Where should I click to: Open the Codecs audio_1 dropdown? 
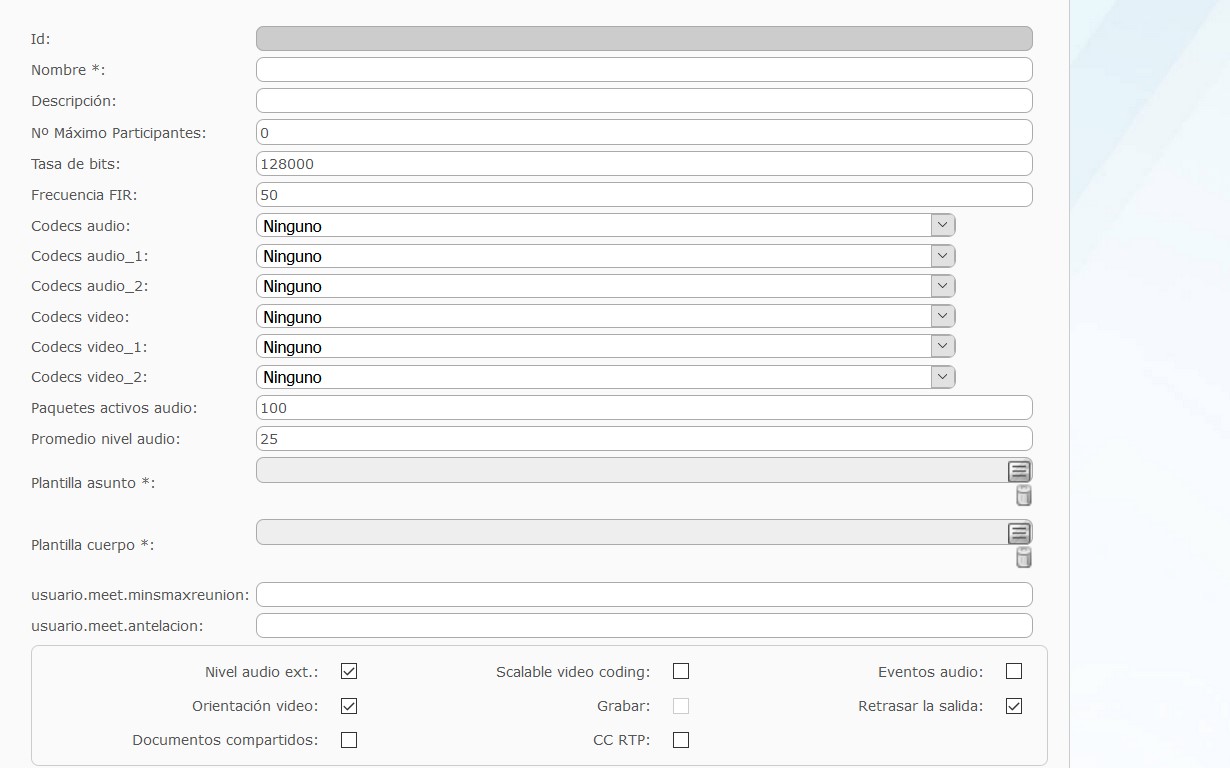pos(606,256)
